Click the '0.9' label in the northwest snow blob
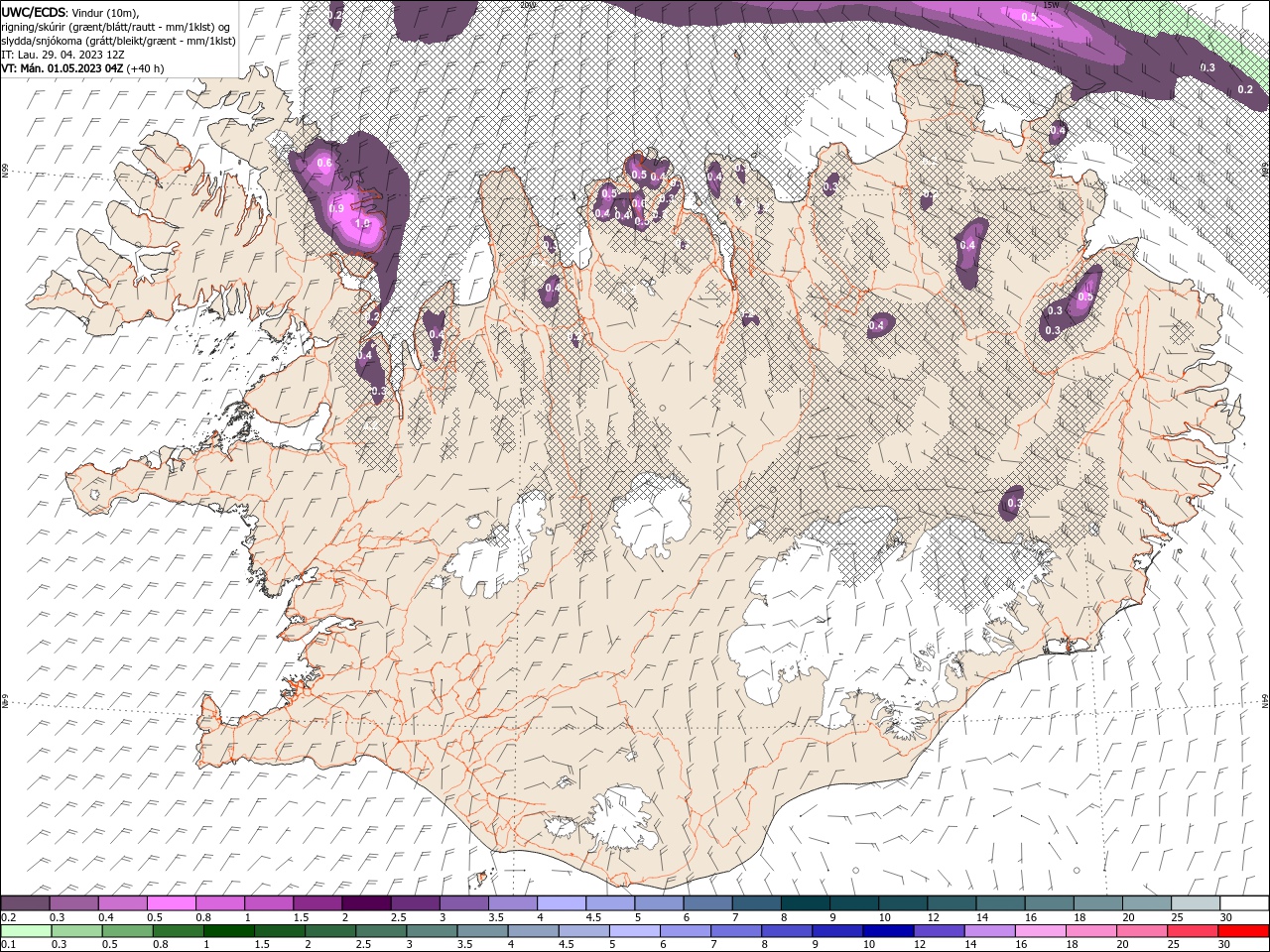Viewport: 1270px width, 952px height. [336, 208]
